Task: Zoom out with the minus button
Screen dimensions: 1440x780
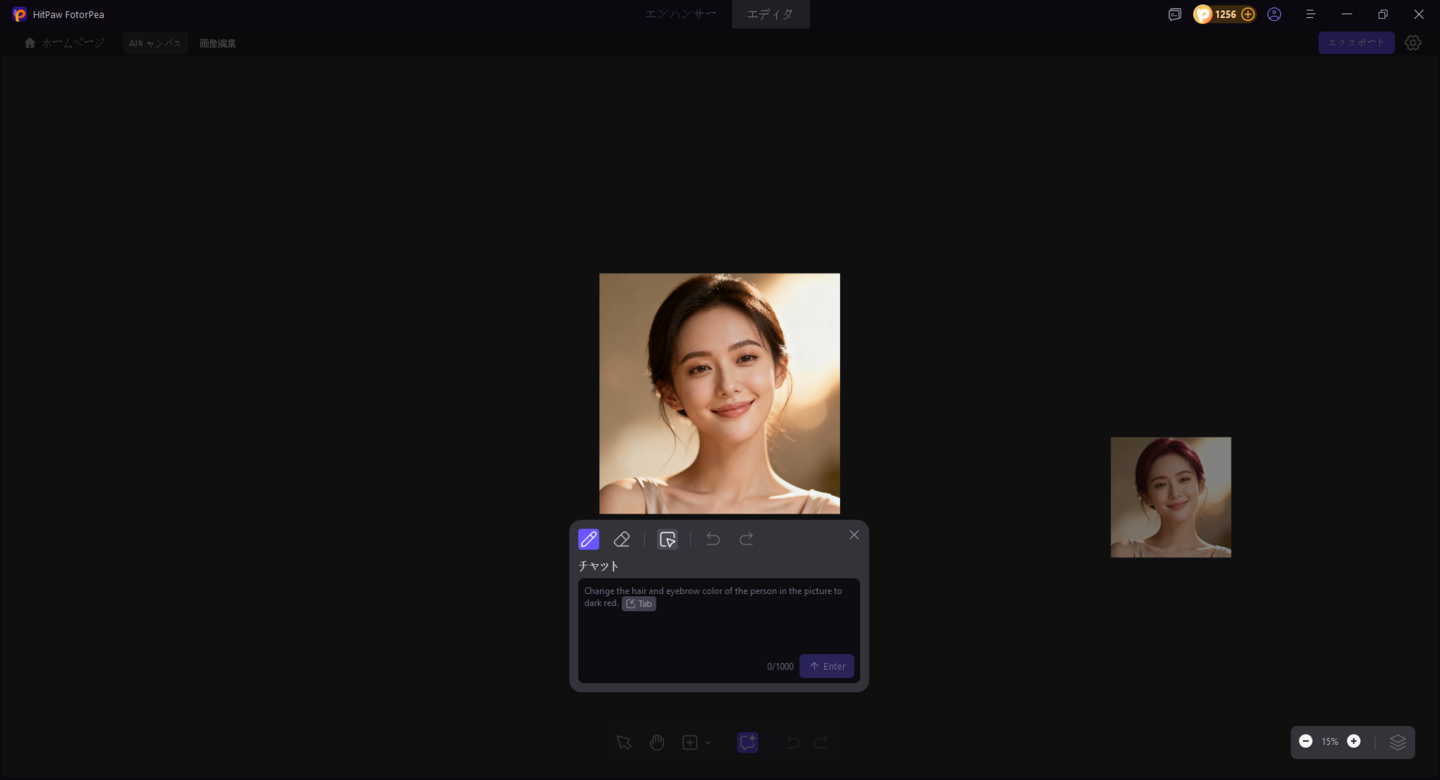Action: pos(1305,741)
